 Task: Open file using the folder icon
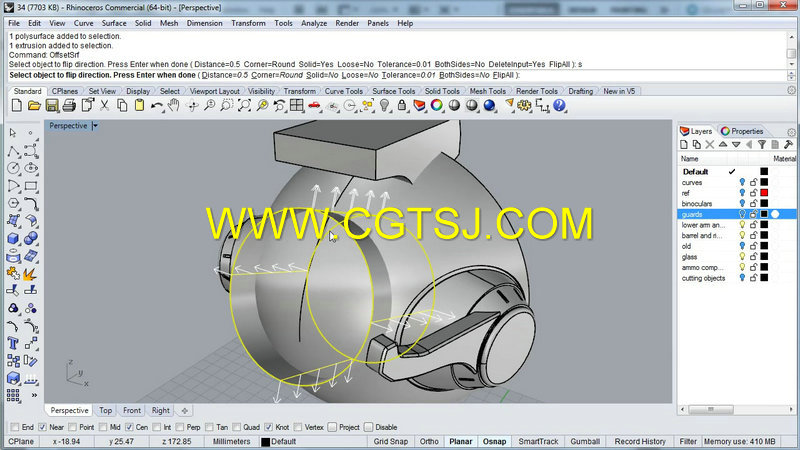[x=34, y=106]
